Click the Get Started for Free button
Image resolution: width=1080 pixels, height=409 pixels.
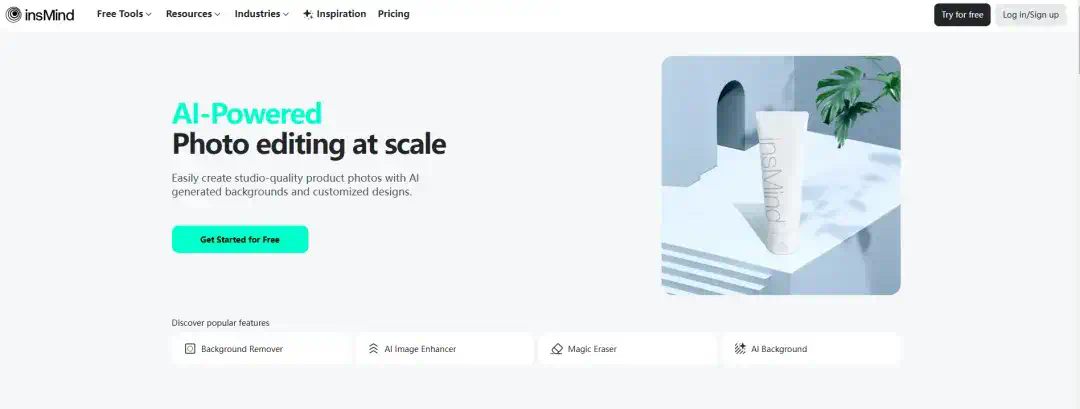coord(240,240)
